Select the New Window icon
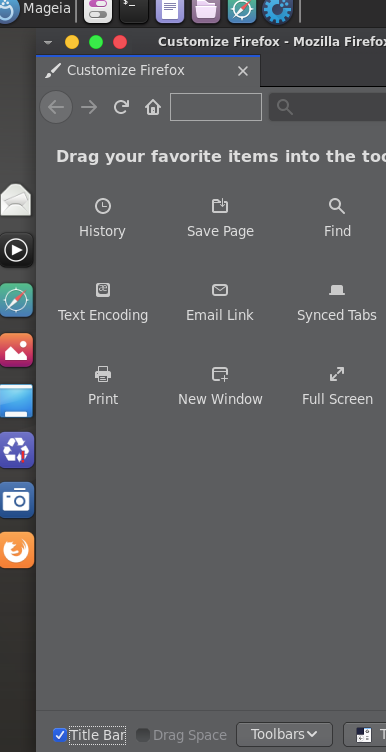This screenshot has width=386, height=752. click(220, 374)
